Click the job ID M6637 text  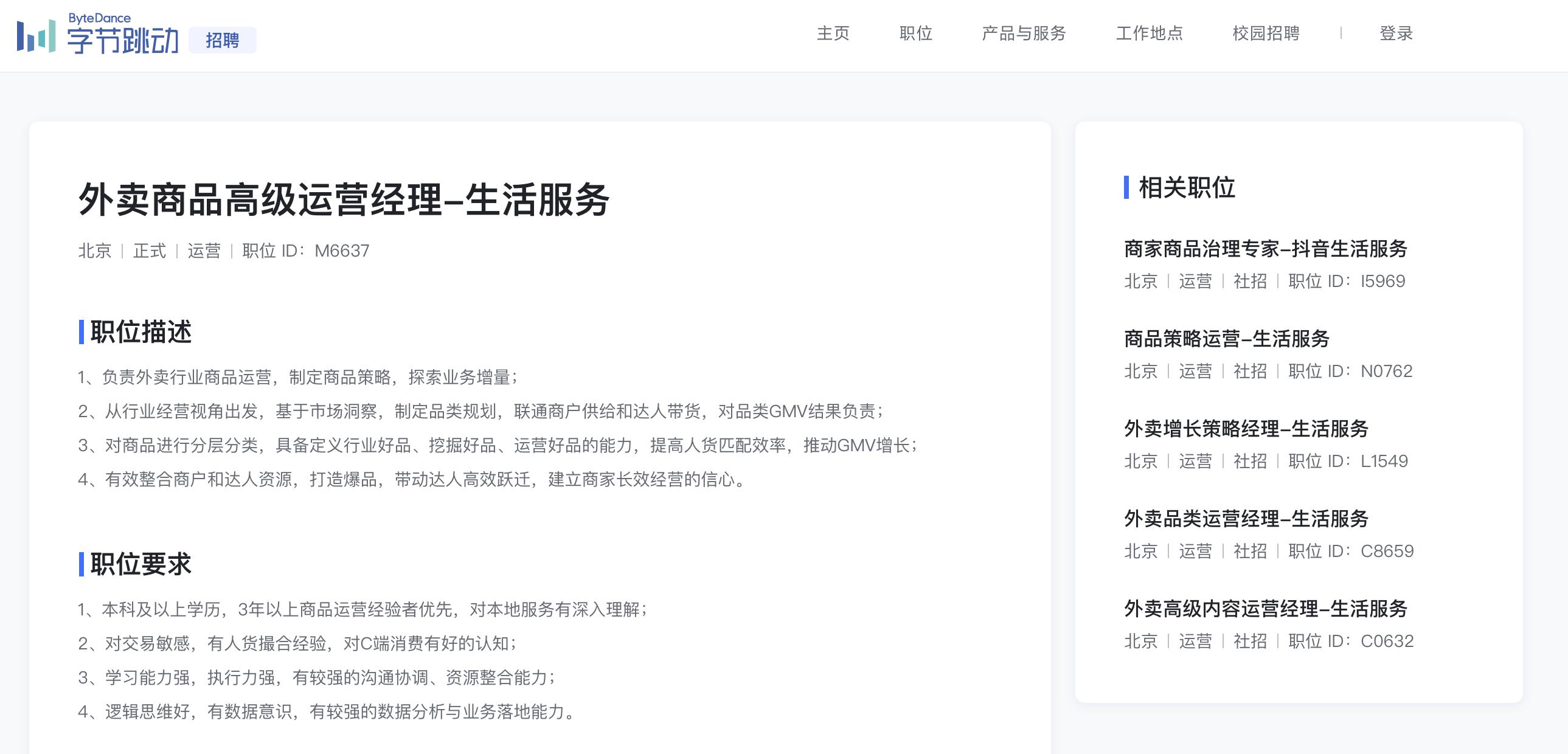pos(341,250)
